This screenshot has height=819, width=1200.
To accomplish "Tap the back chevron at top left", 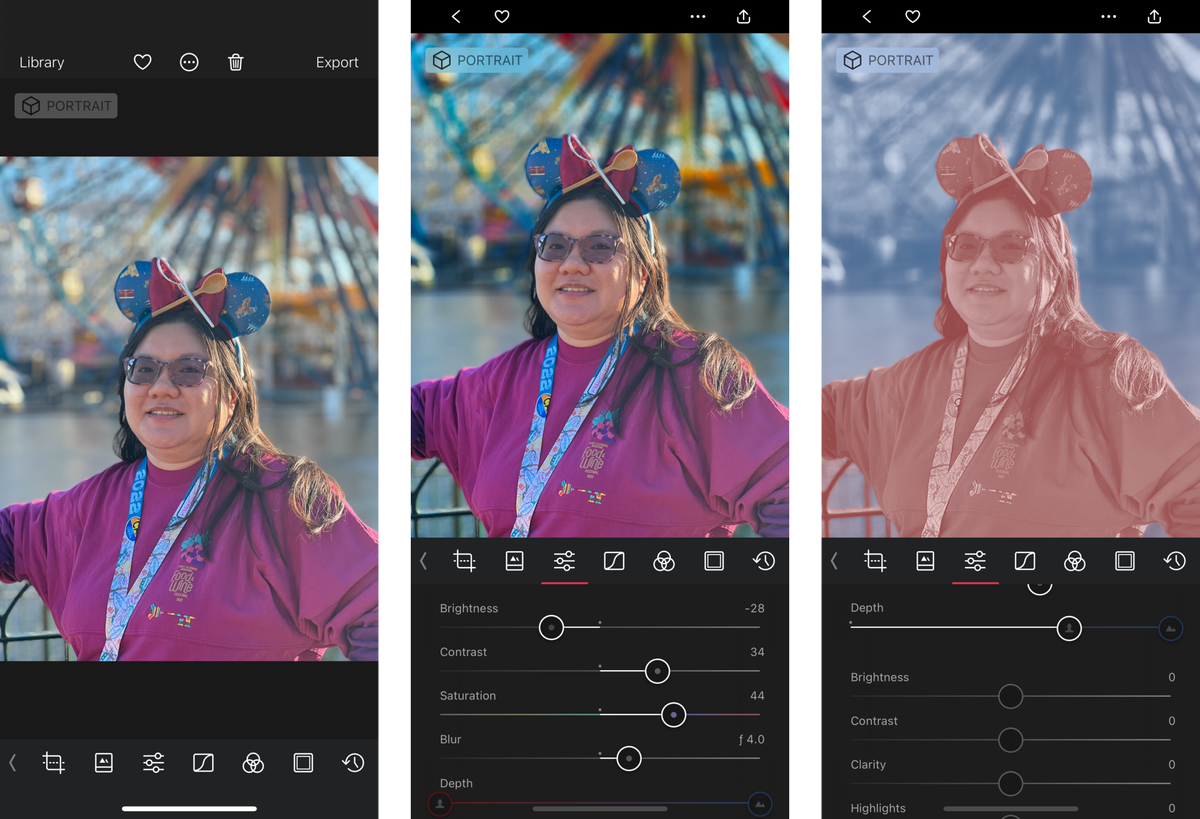I will pyautogui.click(x=456, y=16).
